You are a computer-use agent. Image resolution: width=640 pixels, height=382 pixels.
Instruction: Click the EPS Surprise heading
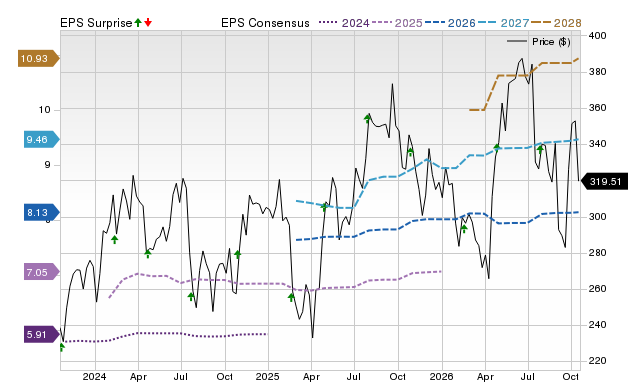pyautogui.click(x=96, y=23)
